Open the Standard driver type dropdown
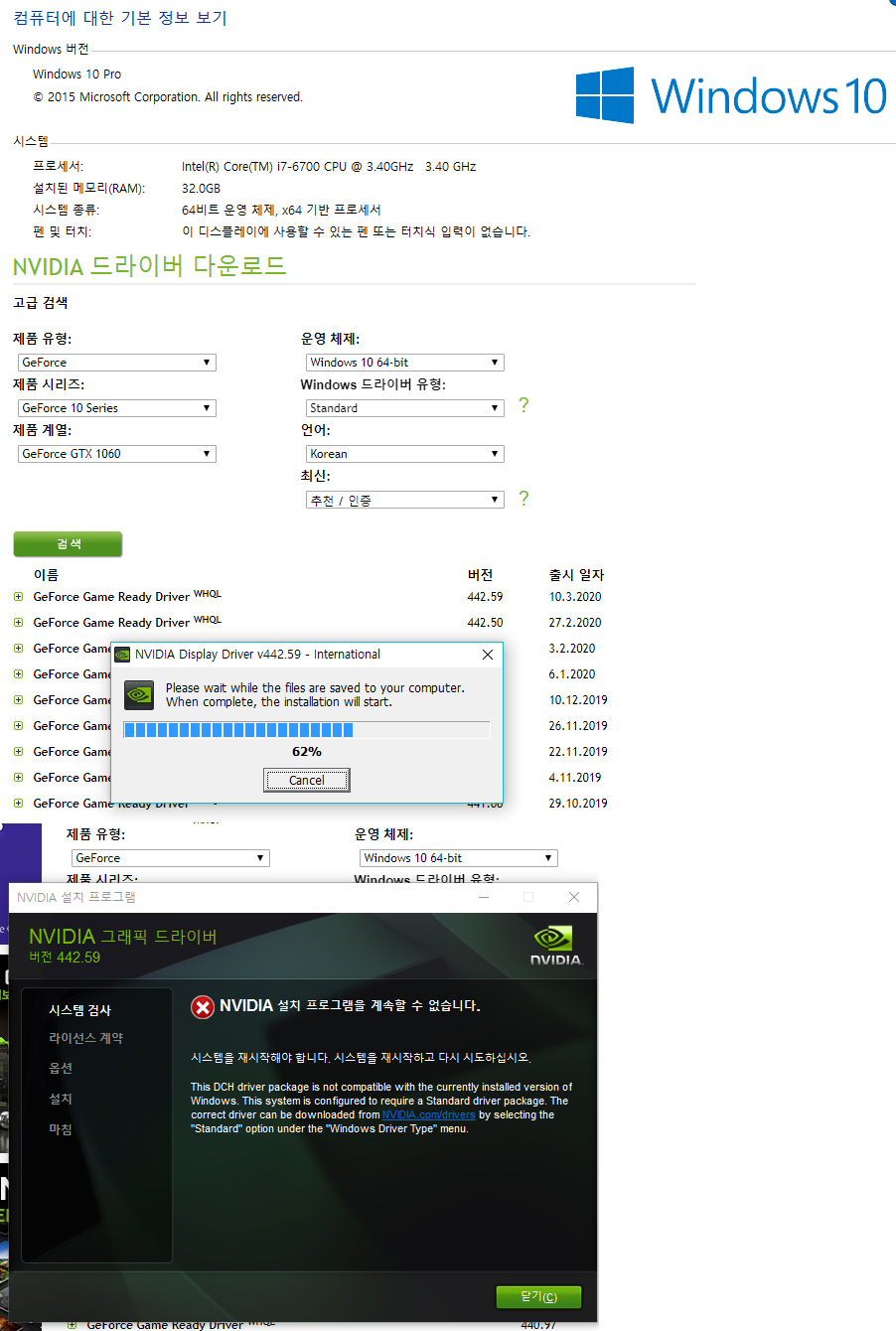Screen dimensions: 896x1331 point(404,407)
